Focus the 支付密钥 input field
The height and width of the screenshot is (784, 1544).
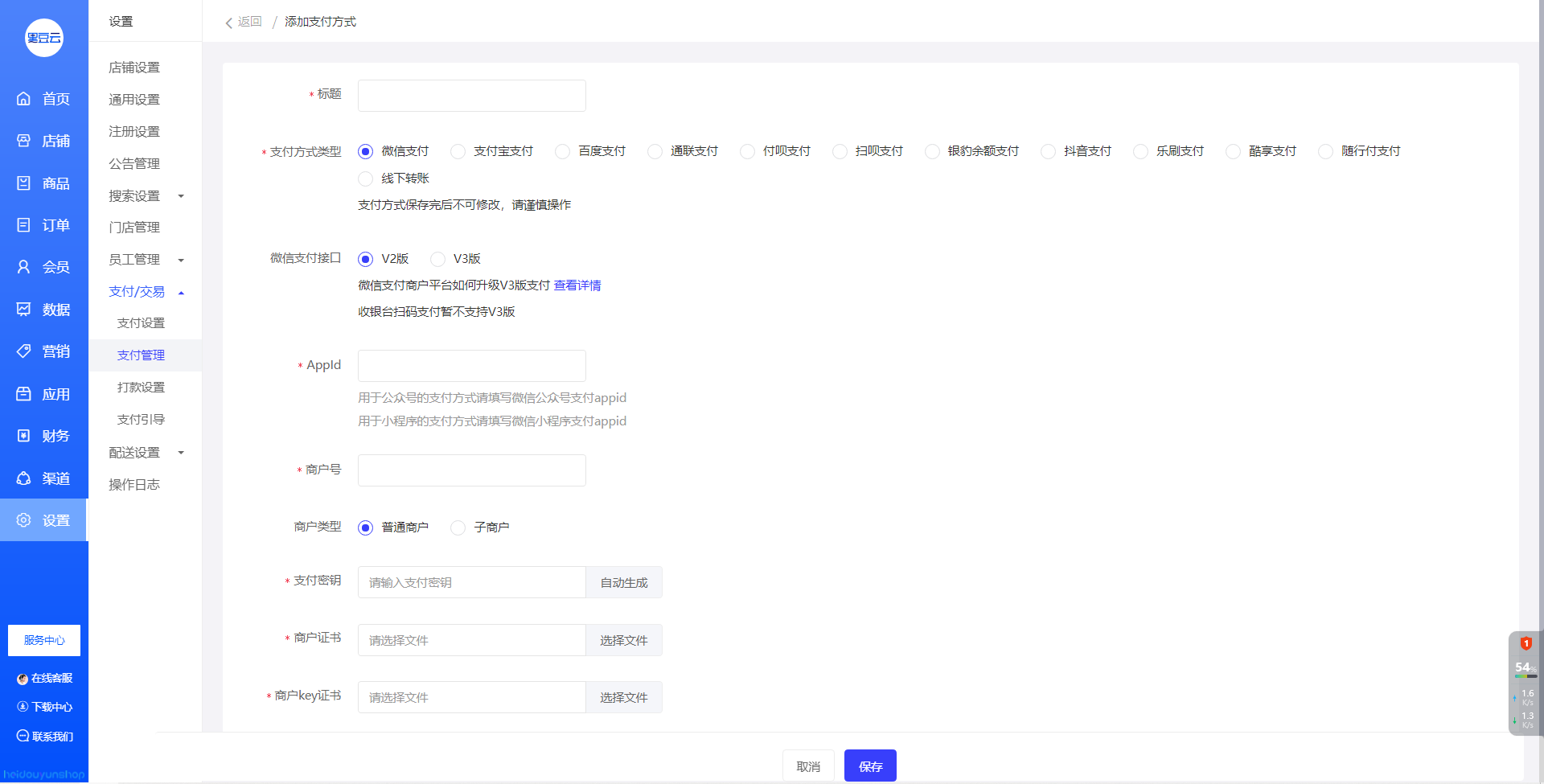coord(472,582)
